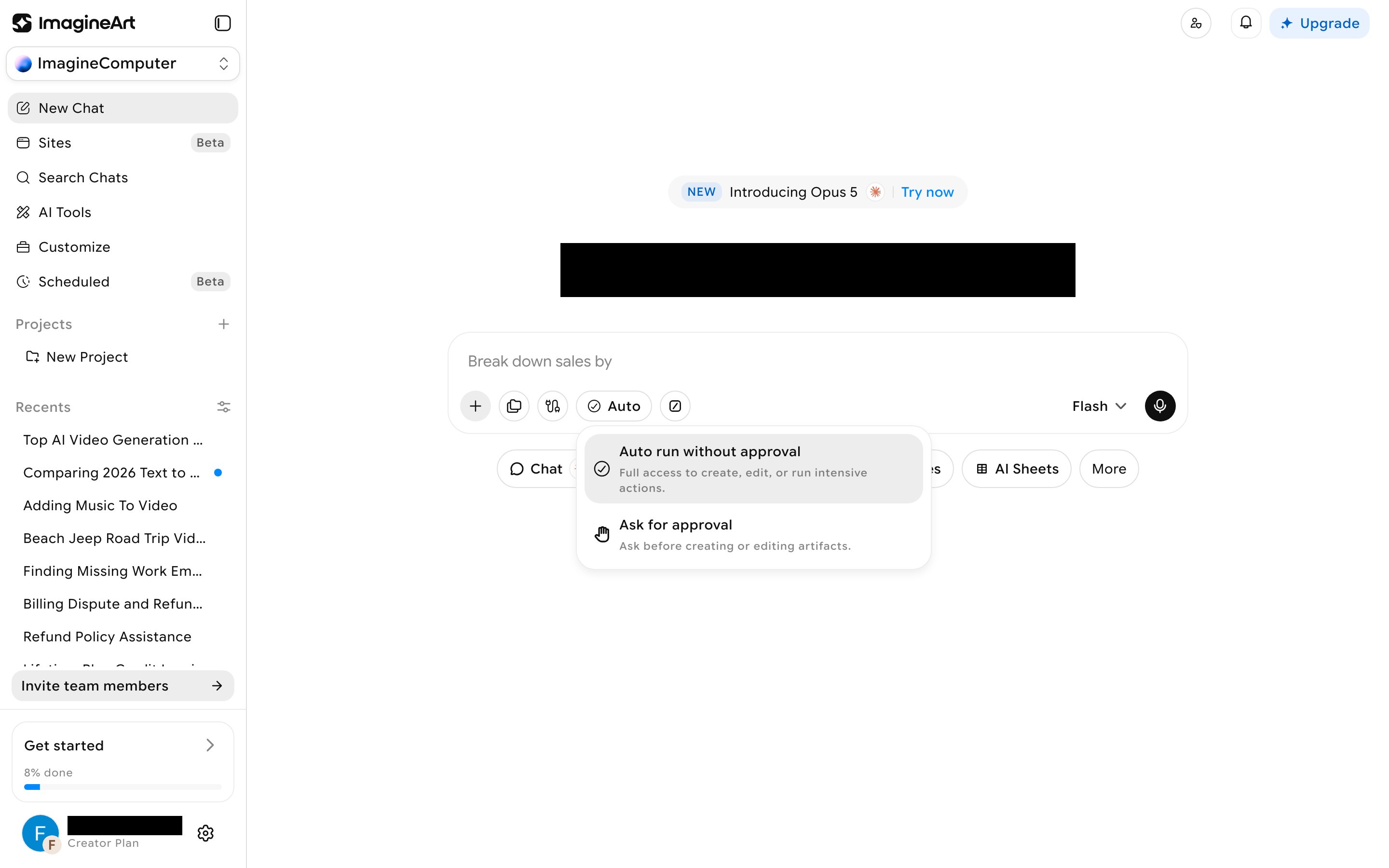The width and height of the screenshot is (1389, 868).
Task: Click the Beta badge next to Scheduled
Action: [x=210, y=281]
